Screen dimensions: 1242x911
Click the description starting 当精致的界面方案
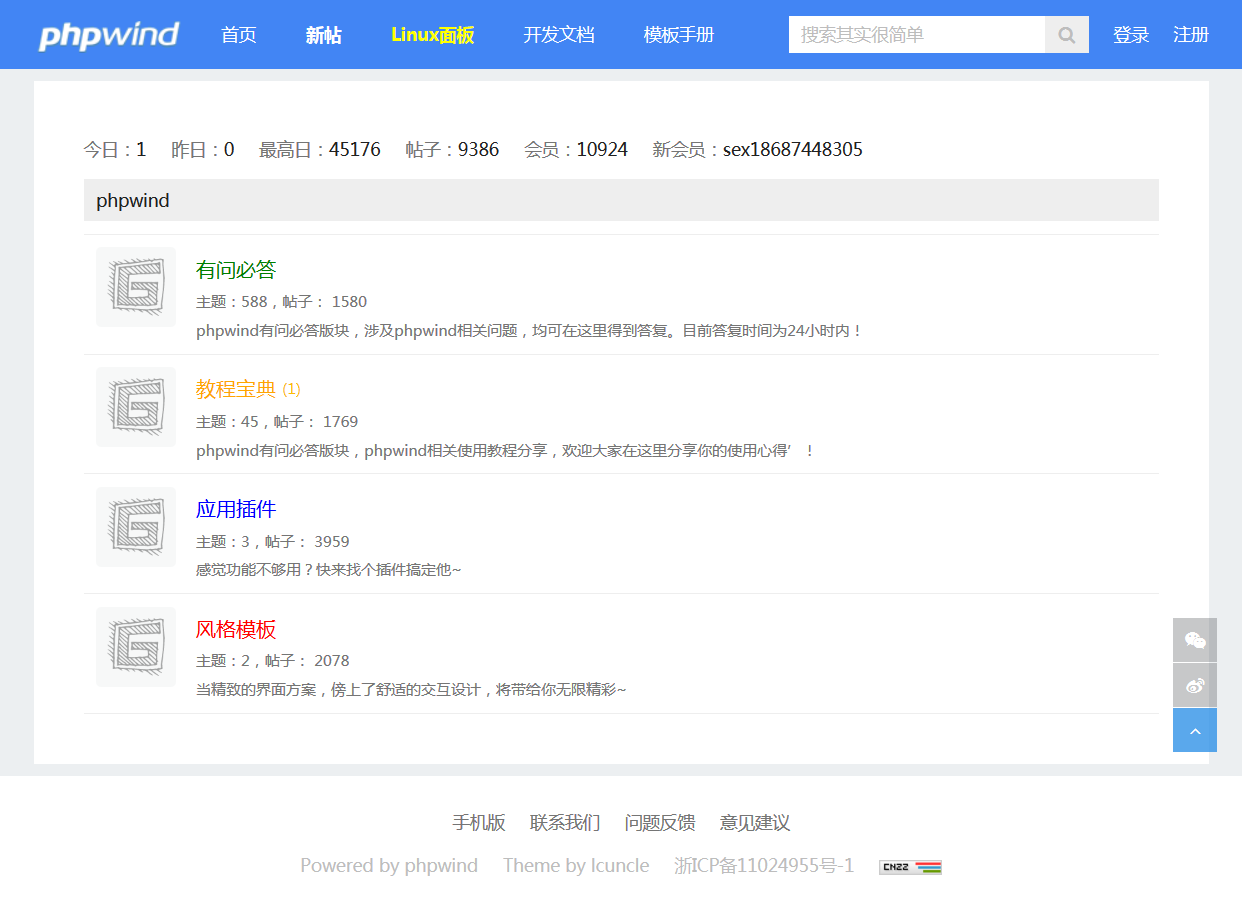coord(411,689)
